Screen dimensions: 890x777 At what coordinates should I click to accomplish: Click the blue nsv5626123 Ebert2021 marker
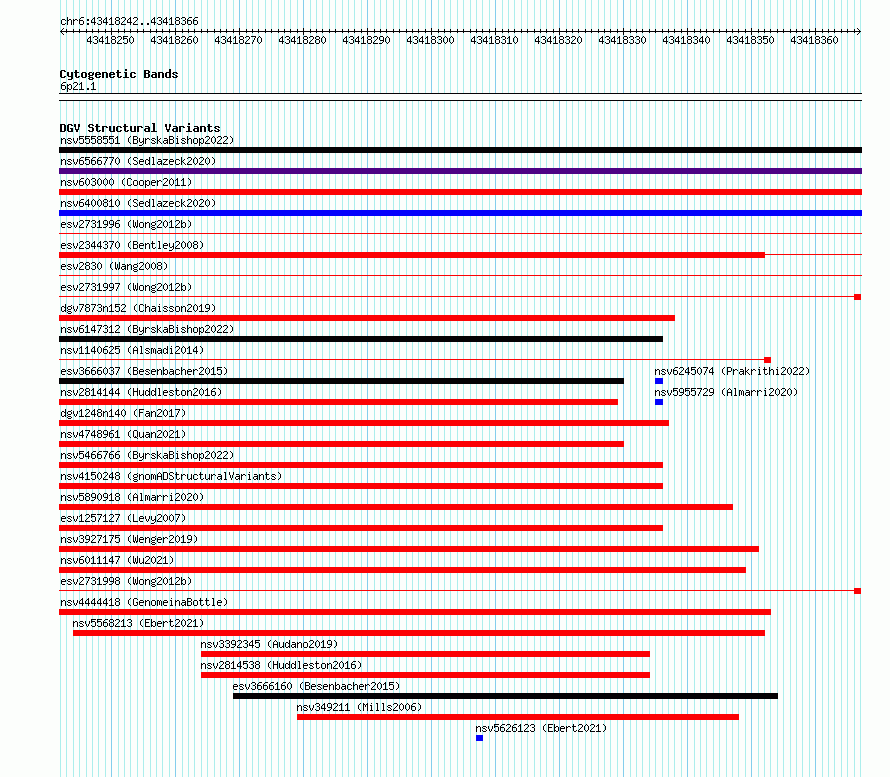click(x=480, y=738)
